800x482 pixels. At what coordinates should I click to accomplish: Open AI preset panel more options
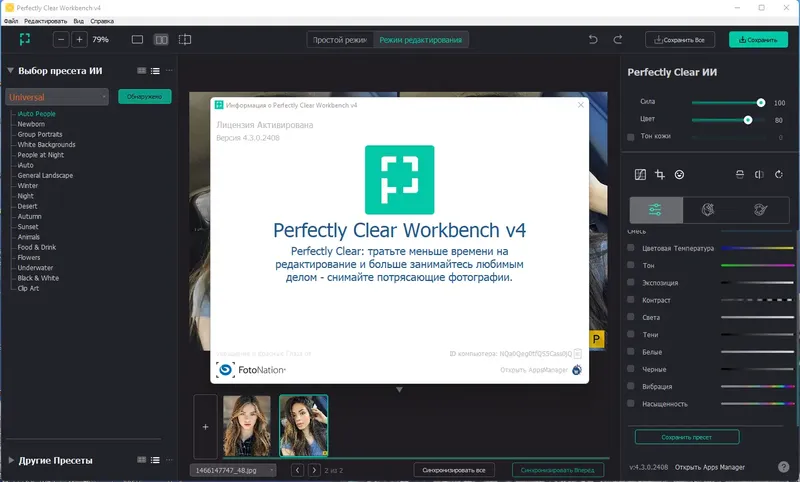(x=169, y=70)
